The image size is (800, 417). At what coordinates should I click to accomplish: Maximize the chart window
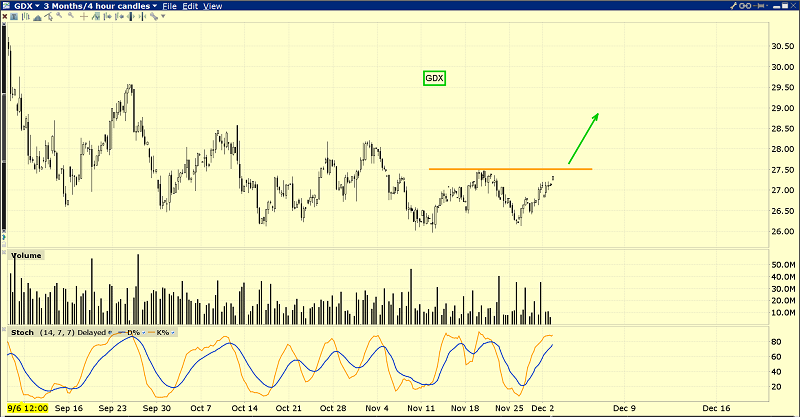785,6
